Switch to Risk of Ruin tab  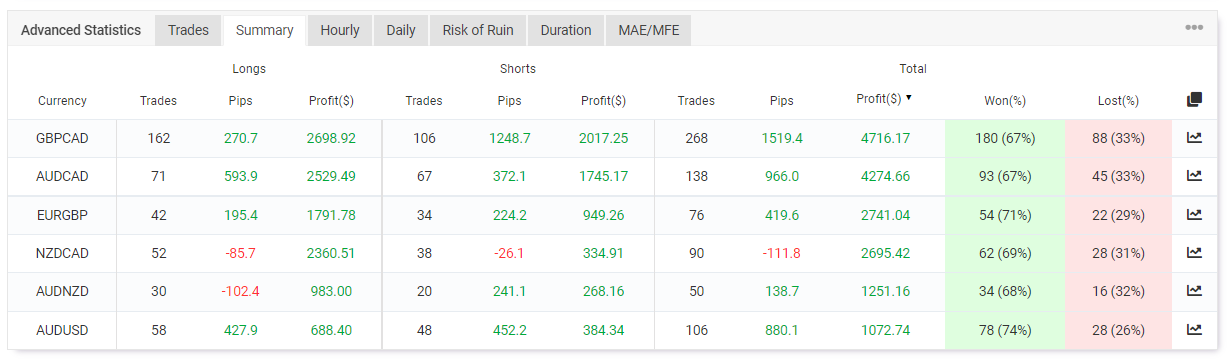tap(478, 30)
